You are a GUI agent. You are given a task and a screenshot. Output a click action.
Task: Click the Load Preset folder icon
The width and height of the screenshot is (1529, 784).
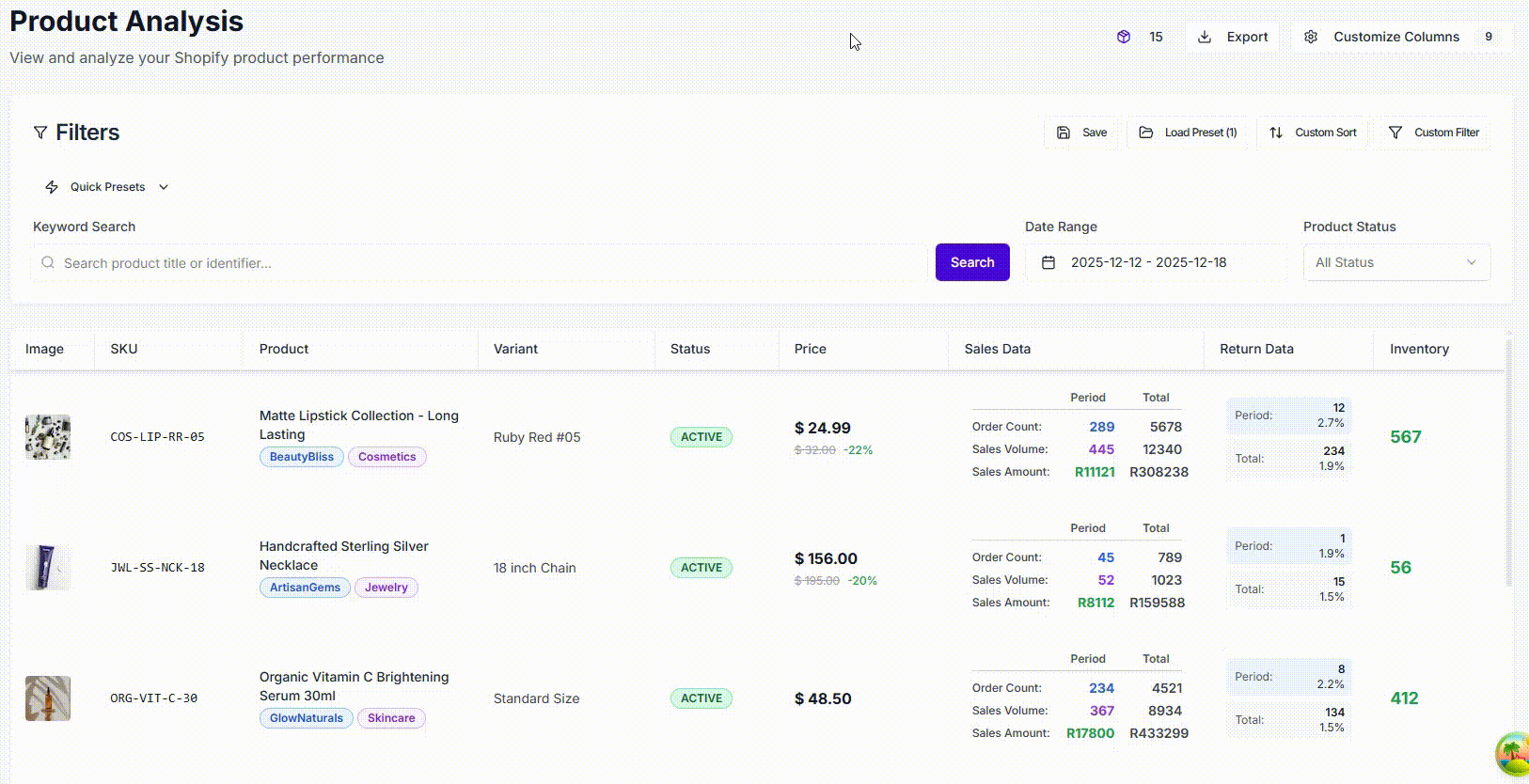pos(1146,133)
